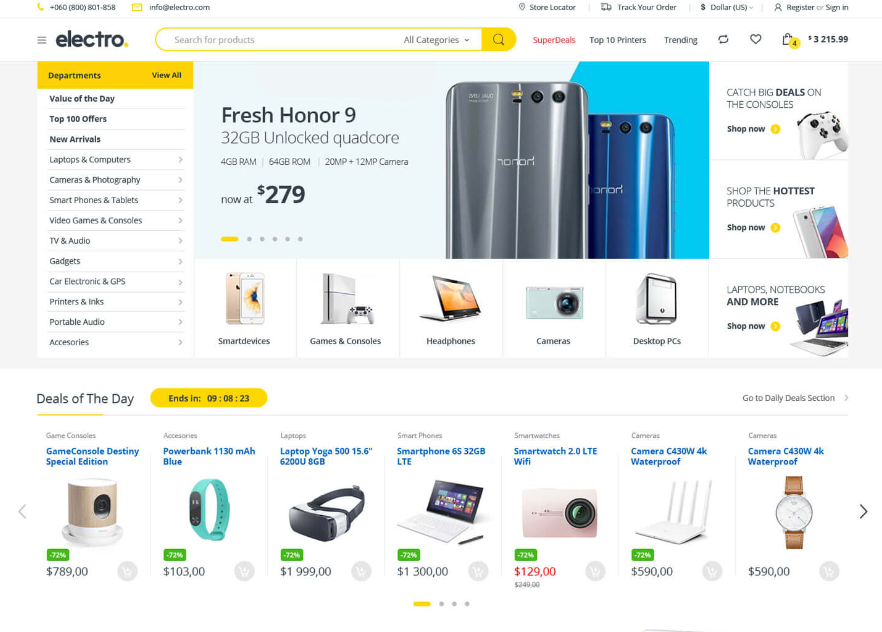Select second deals carousel pagination dot
This screenshot has width=882, height=632.
442,604
